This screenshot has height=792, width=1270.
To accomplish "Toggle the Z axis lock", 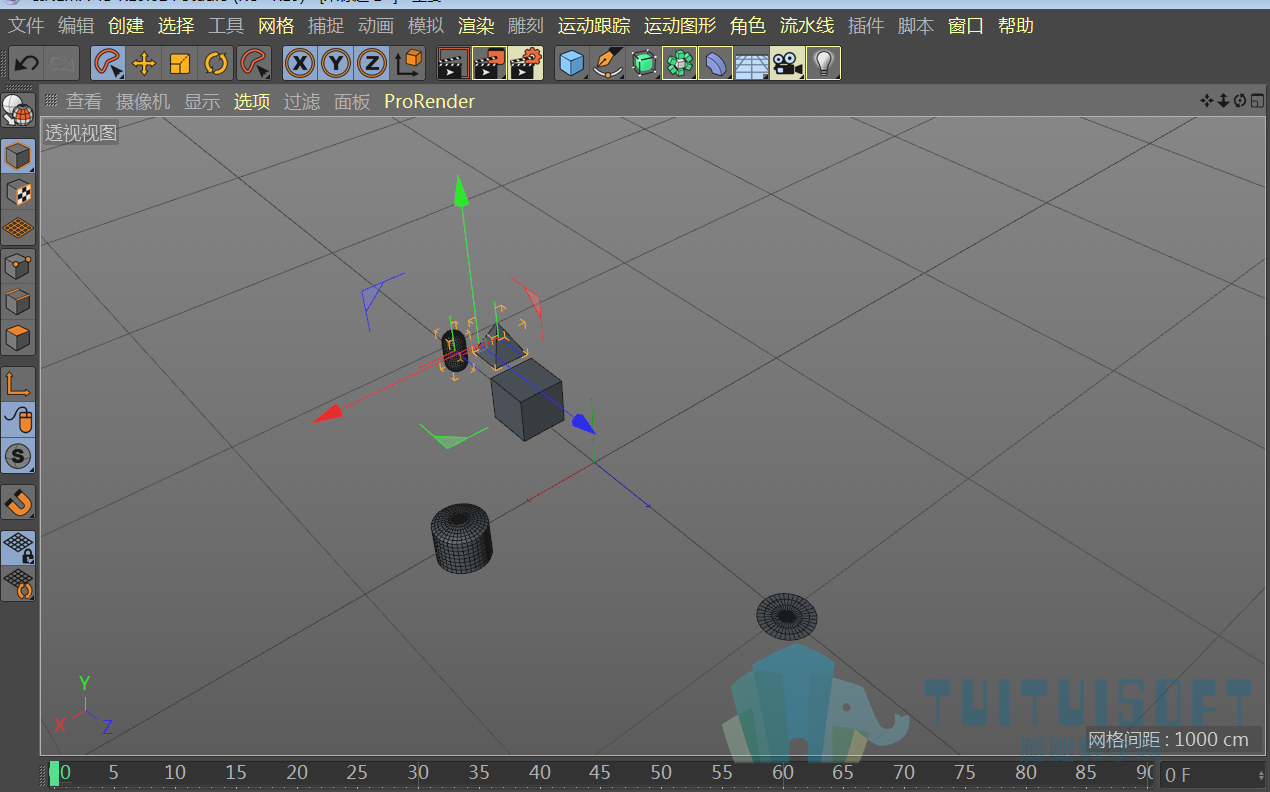I will click(372, 64).
